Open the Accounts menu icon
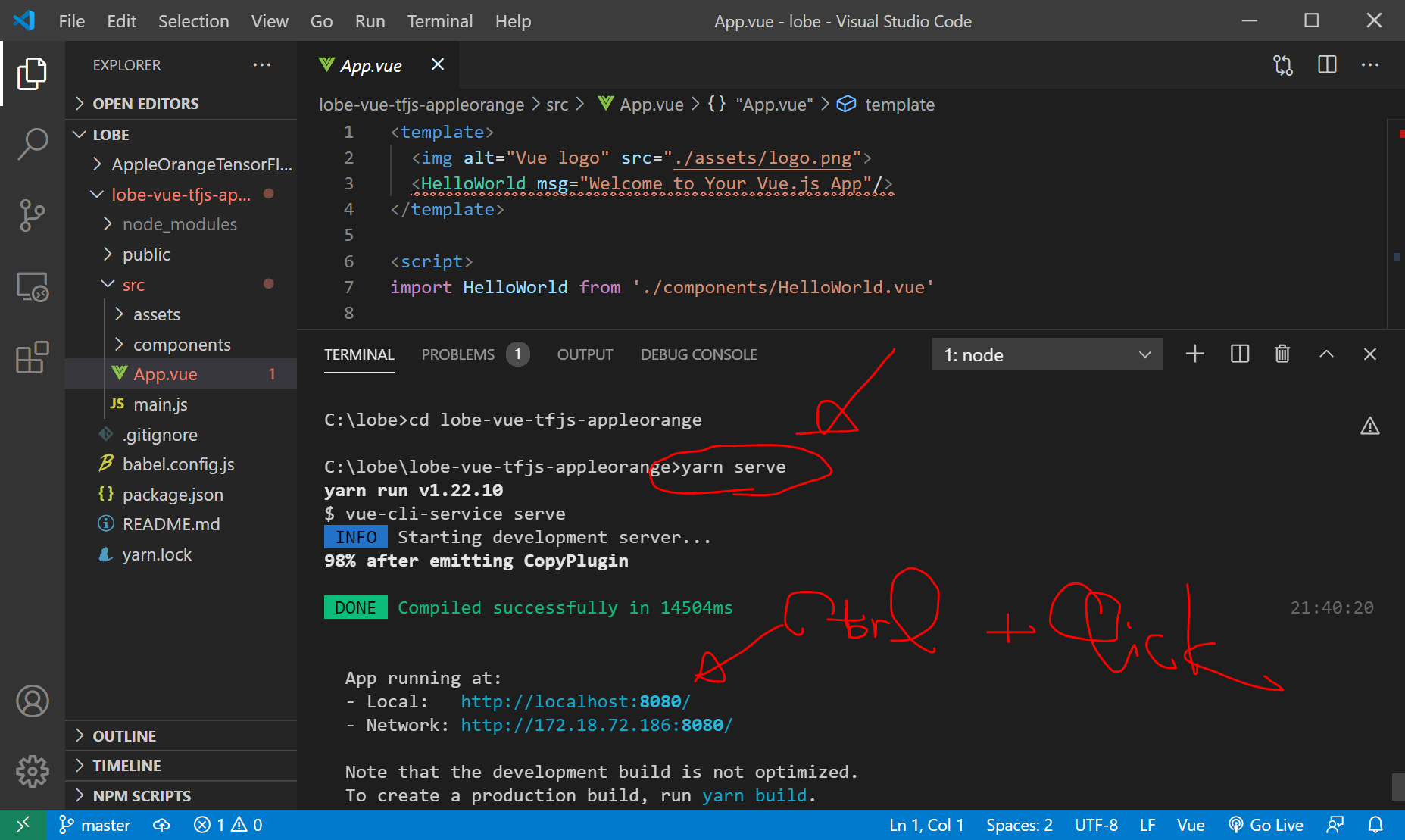This screenshot has height=840, width=1405. [x=32, y=701]
